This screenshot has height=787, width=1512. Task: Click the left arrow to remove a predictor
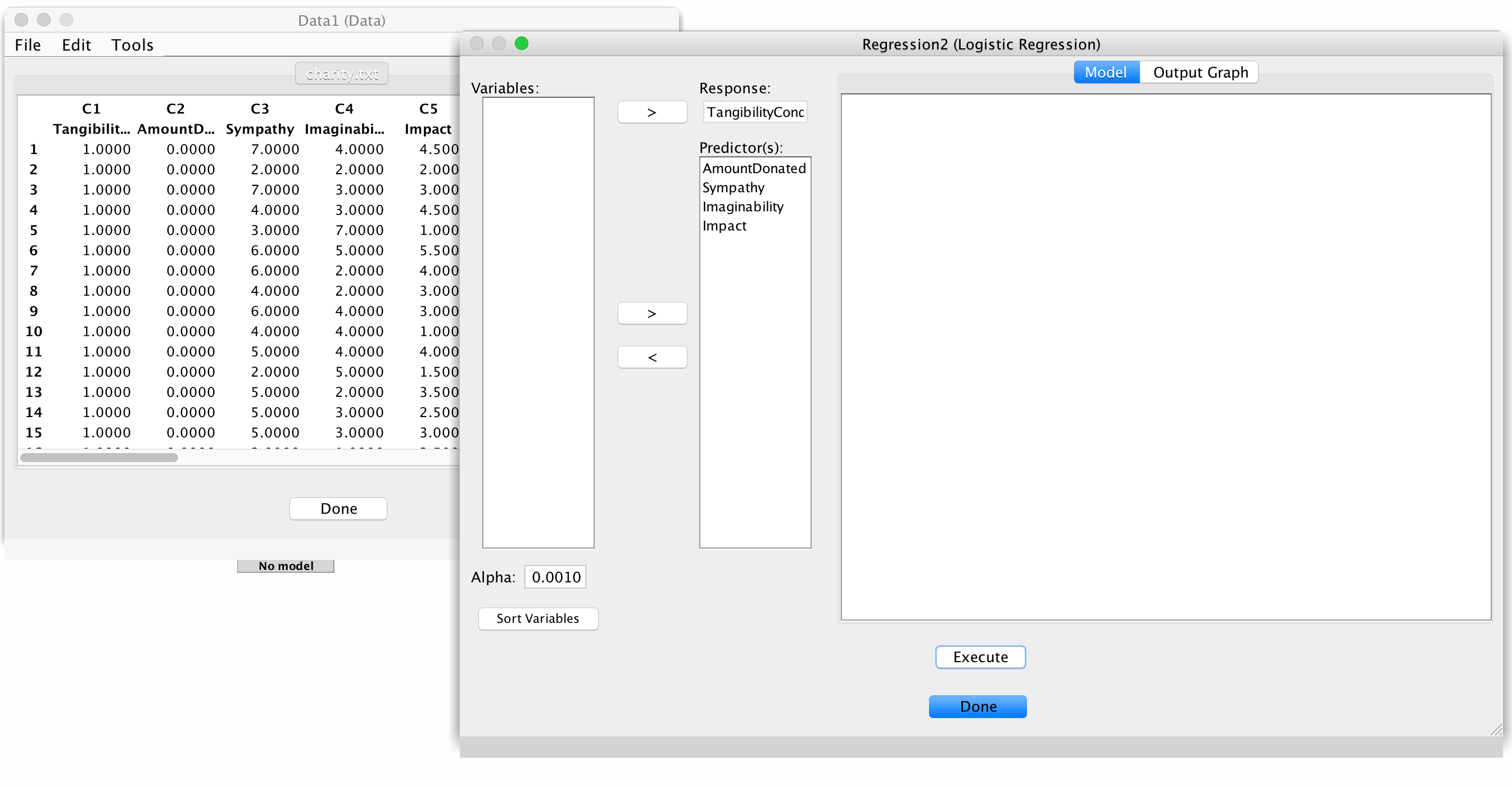pos(651,357)
